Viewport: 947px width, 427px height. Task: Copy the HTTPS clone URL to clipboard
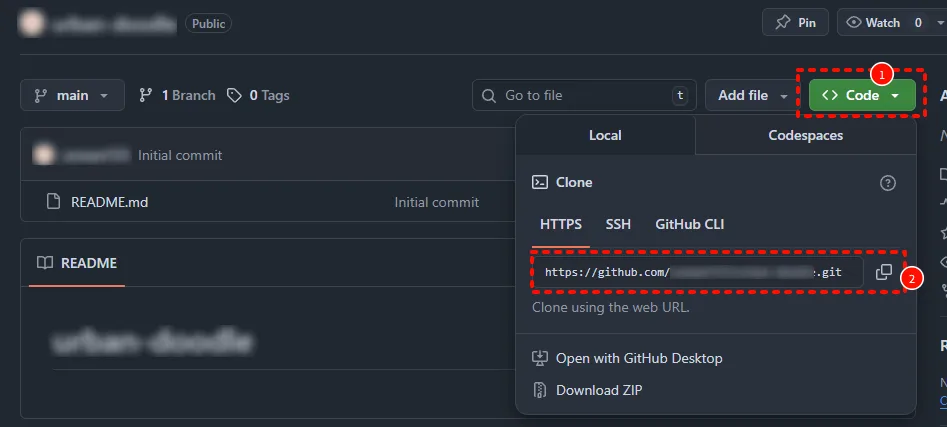(x=883, y=272)
